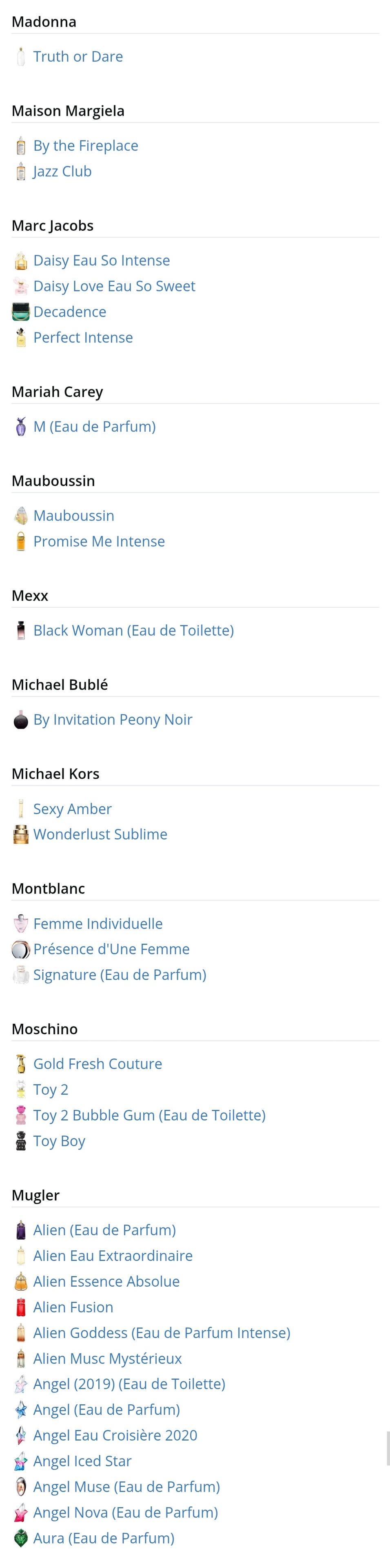Click the Présence d'Une Femme round icon
The height and width of the screenshot is (1568, 390).
[x=21, y=949]
